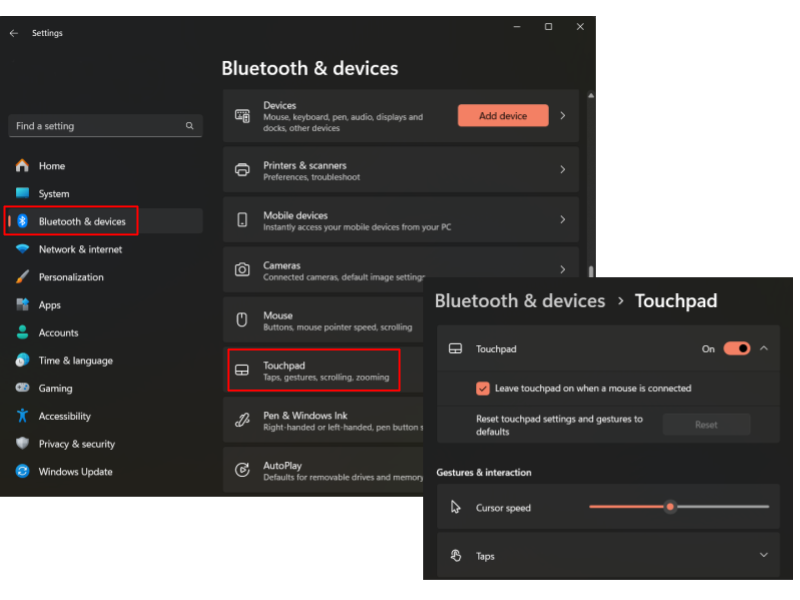The image size is (800, 600).
Task: Open Privacy & security section
Action: coord(105,444)
